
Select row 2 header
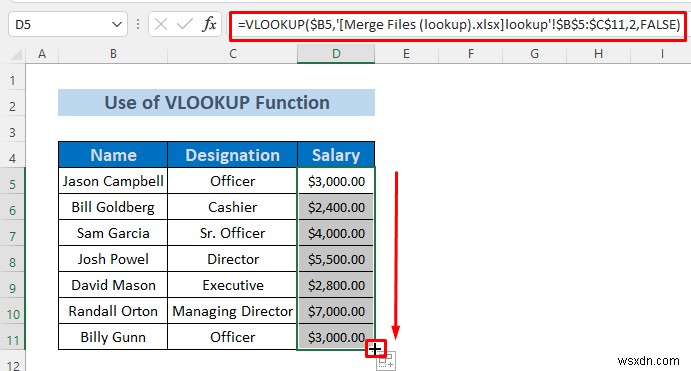(x=12, y=103)
